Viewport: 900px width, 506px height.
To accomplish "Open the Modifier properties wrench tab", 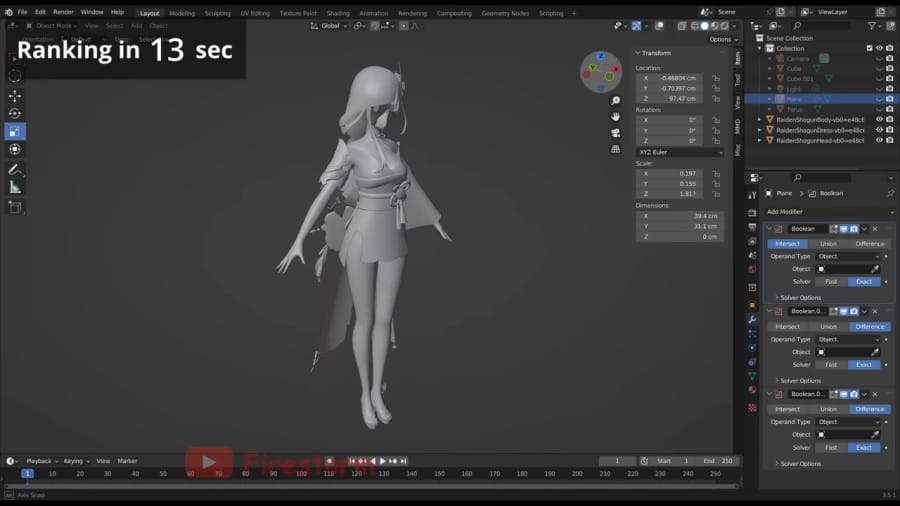I will [x=752, y=320].
